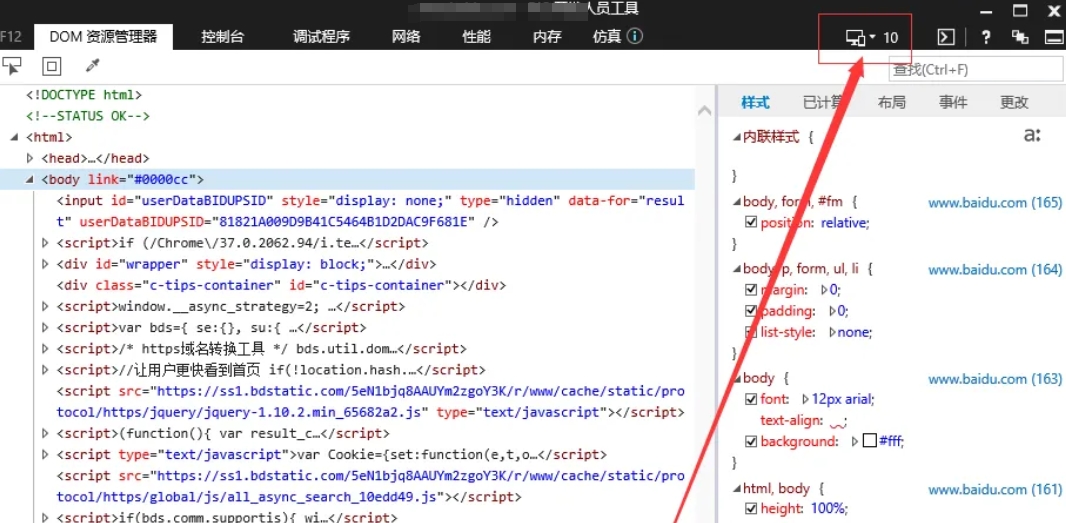This screenshot has height=523, width=1066.
Task: Click the a: pseudo state icon
Action: click(x=1031, y=136)
